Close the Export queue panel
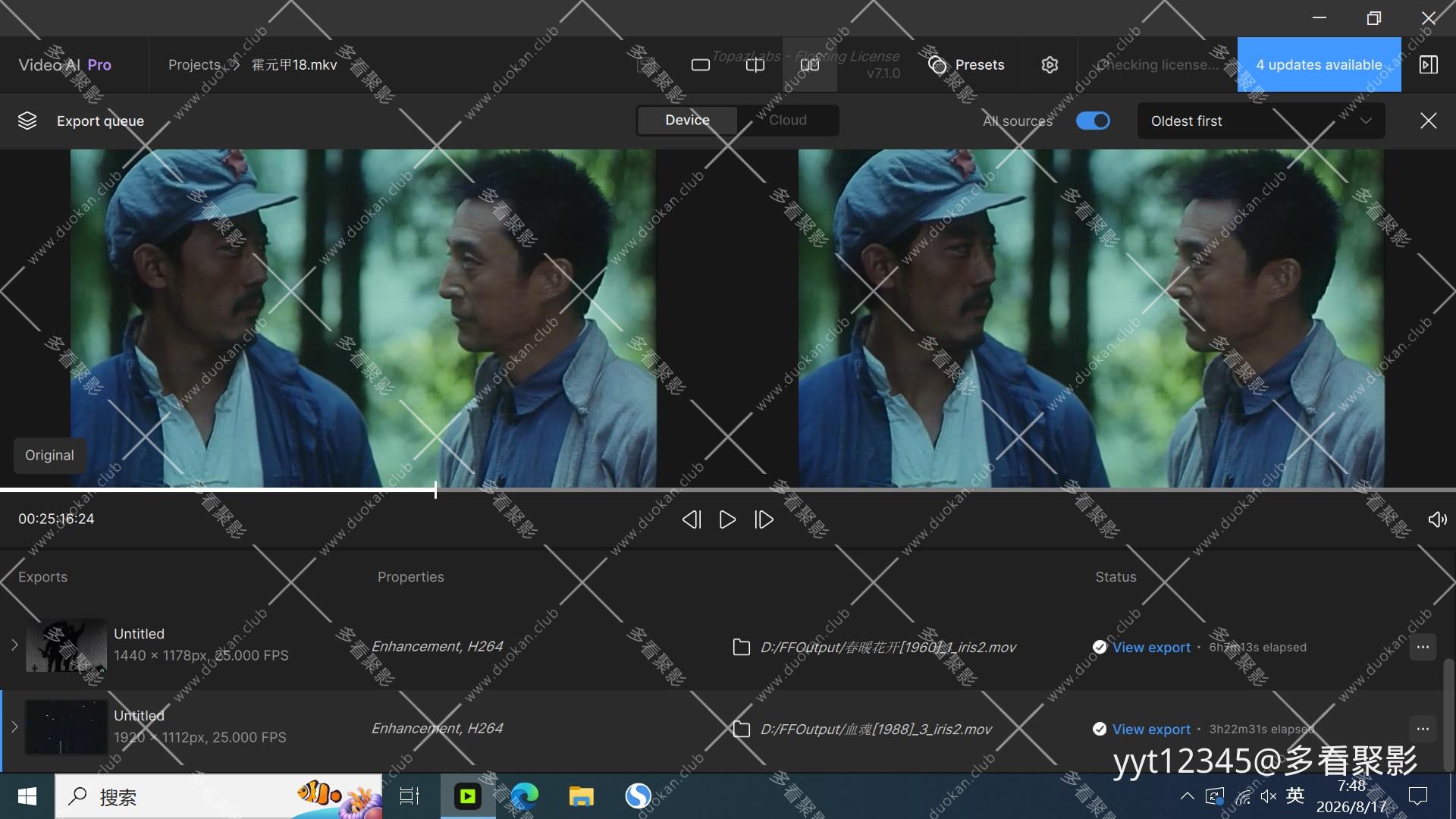 1429,121
